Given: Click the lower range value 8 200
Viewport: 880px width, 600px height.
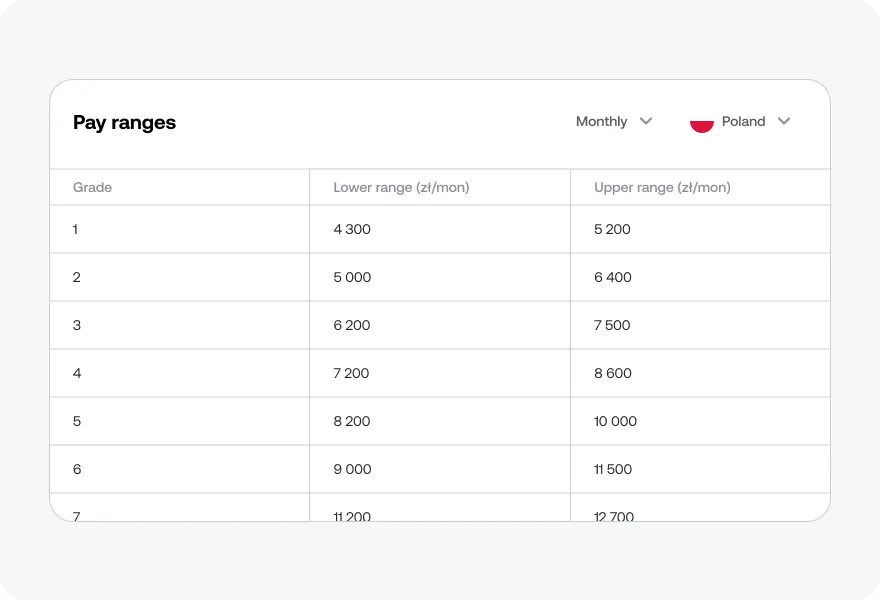Looking at the screenshot, I should click(x=352, y=421).
